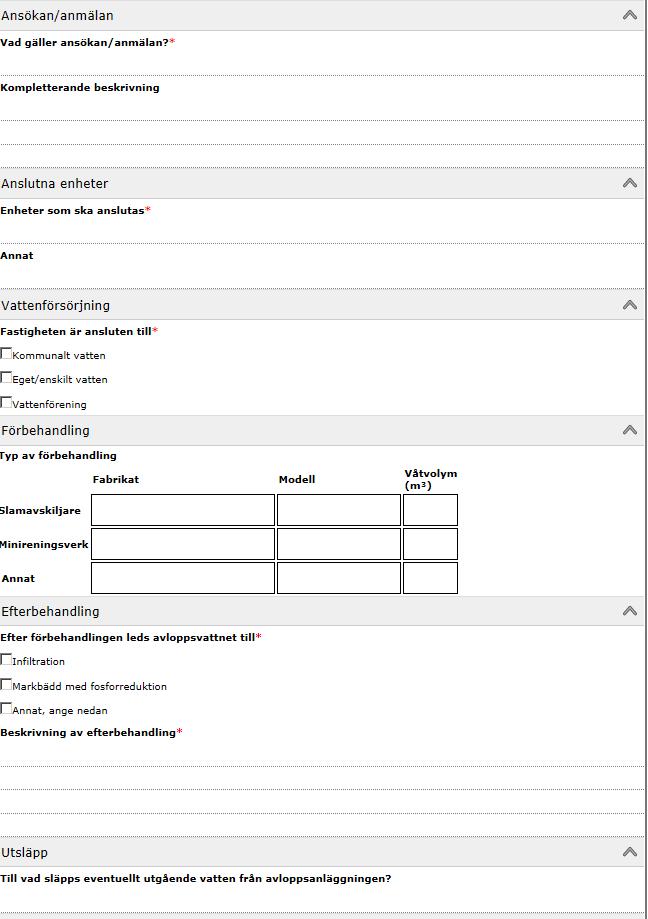Collapse the Anslutna enheter section

[x=630, y=183]
